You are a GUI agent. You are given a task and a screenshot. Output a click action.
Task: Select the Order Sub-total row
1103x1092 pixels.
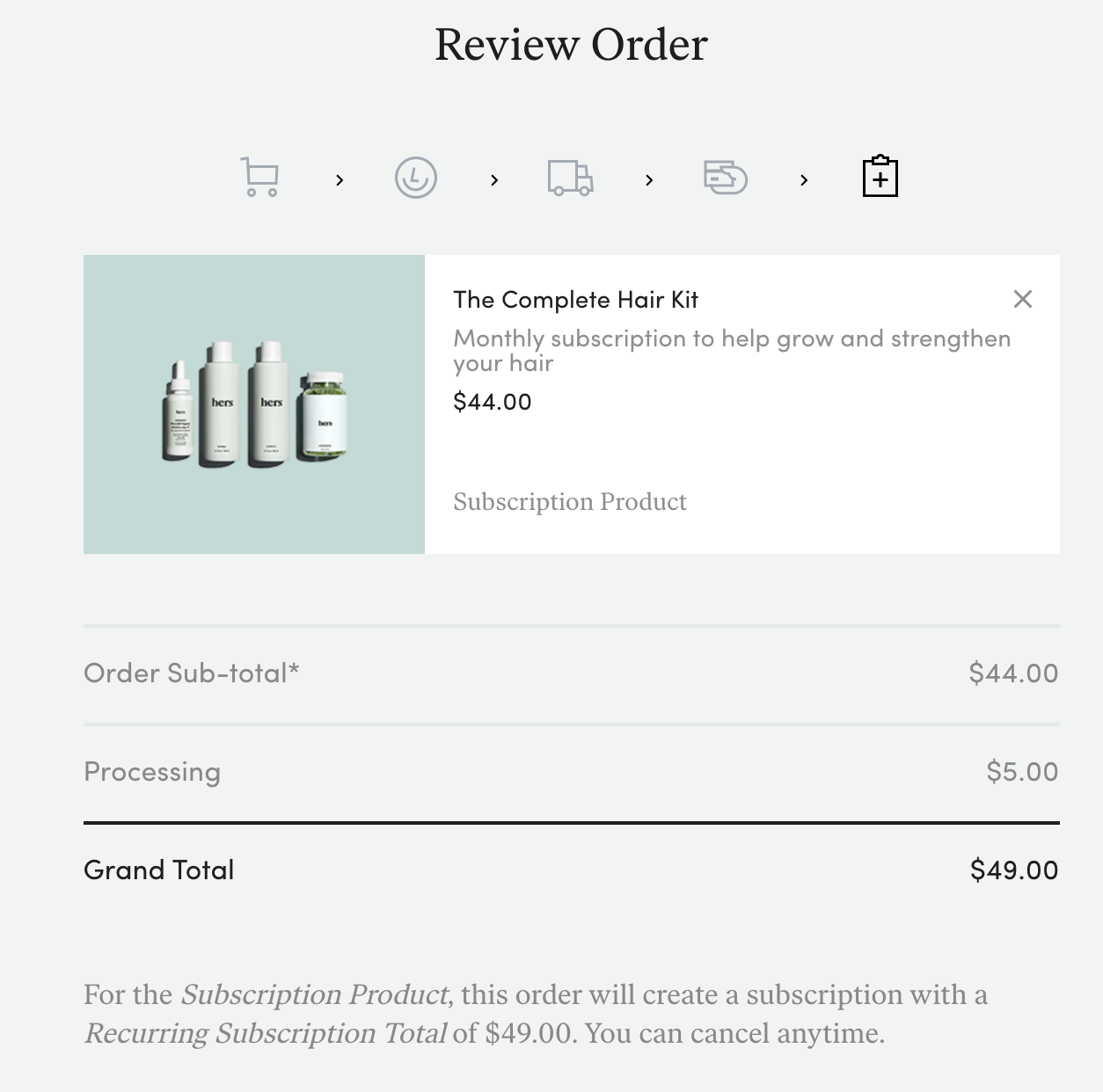point(191,673)
